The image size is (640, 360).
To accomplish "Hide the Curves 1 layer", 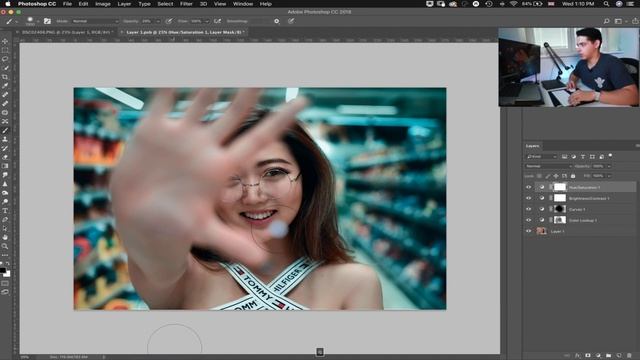I will [529, 209].
